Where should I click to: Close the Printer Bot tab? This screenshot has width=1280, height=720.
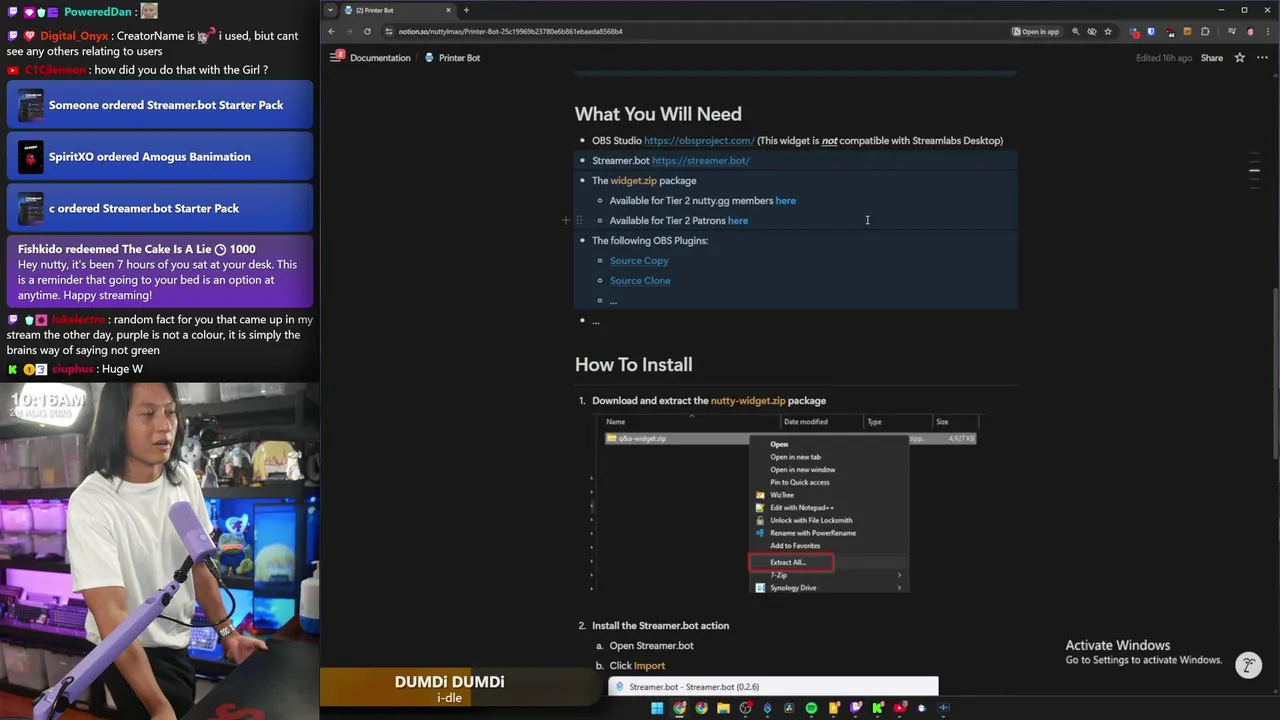[448, 10]
